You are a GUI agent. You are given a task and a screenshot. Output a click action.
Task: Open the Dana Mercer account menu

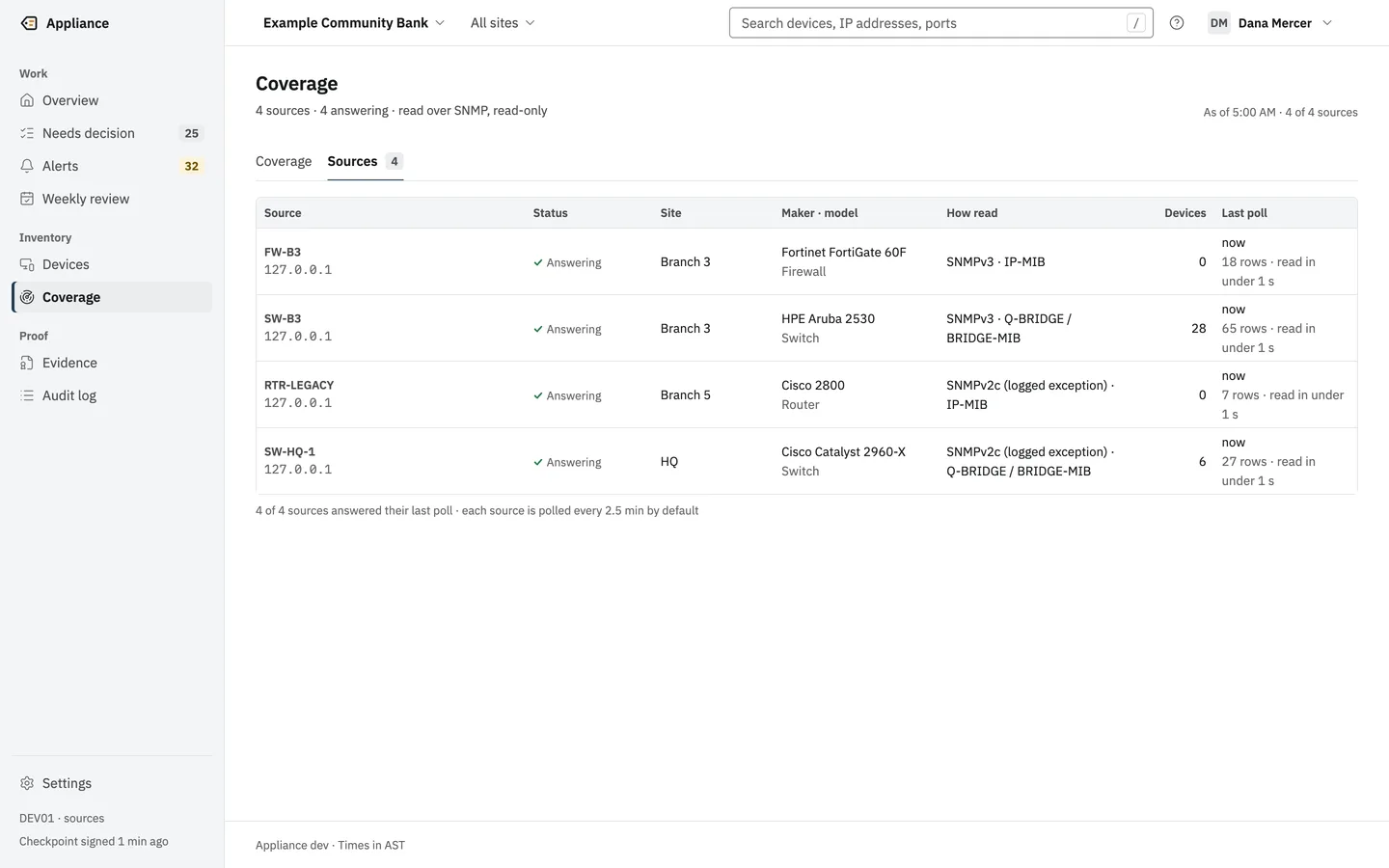click(1271, 23)
